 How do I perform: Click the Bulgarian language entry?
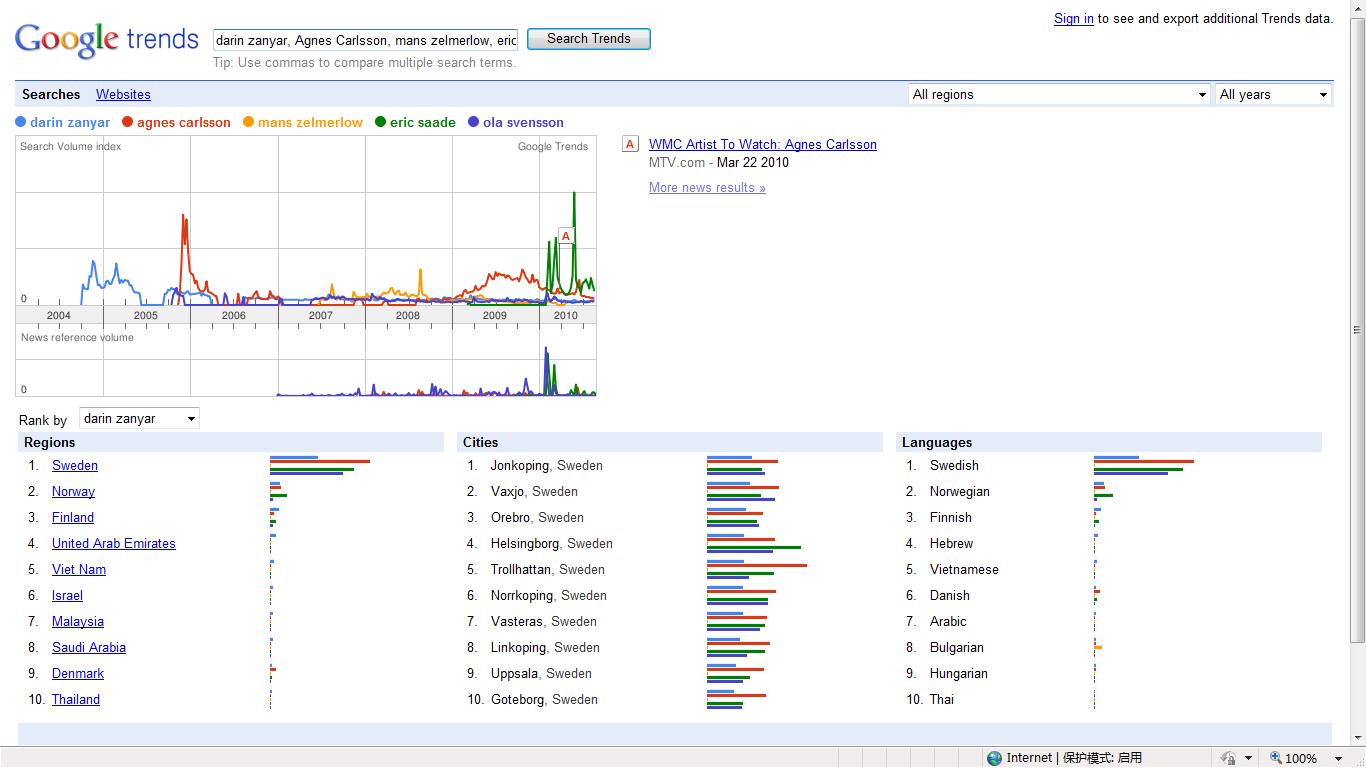click(x=957, y=647)
